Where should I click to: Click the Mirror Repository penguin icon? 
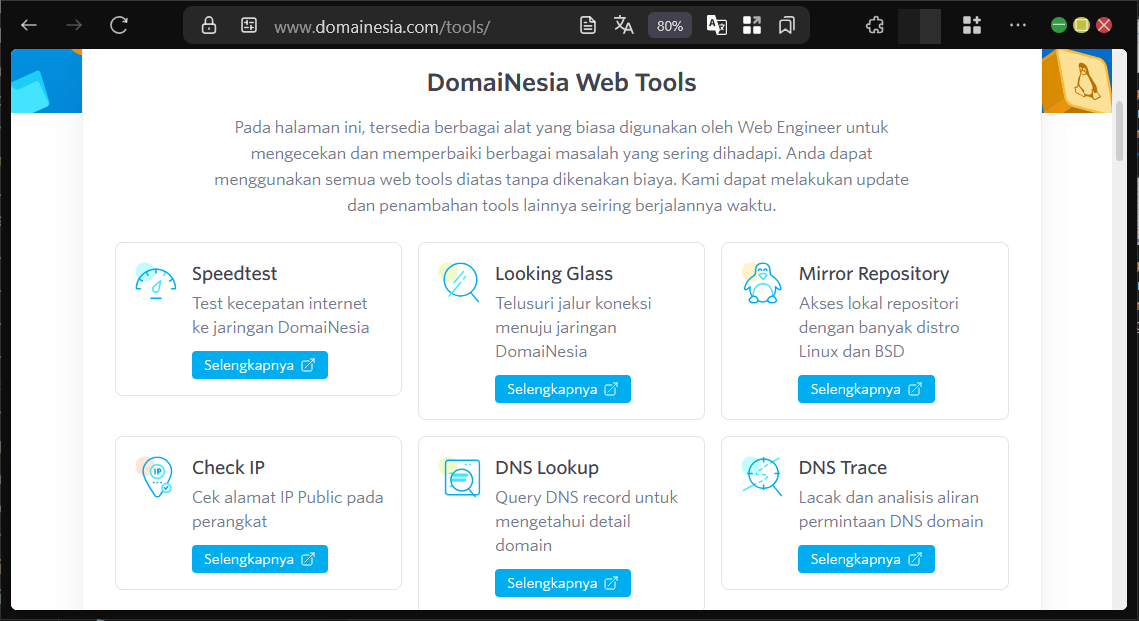tap(762, 283)
